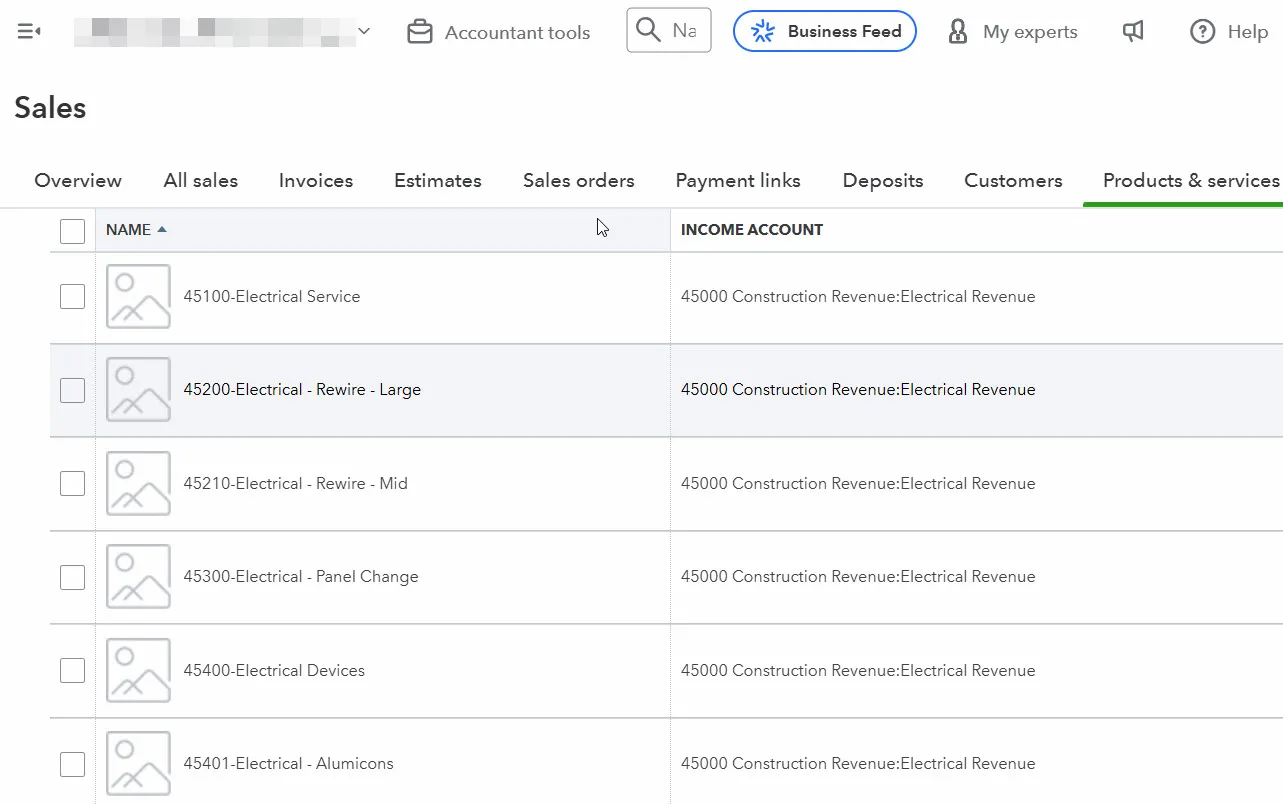Click the search magnifying glass icon
This screenshot has height=804, width=1283.
coord(649,30)
